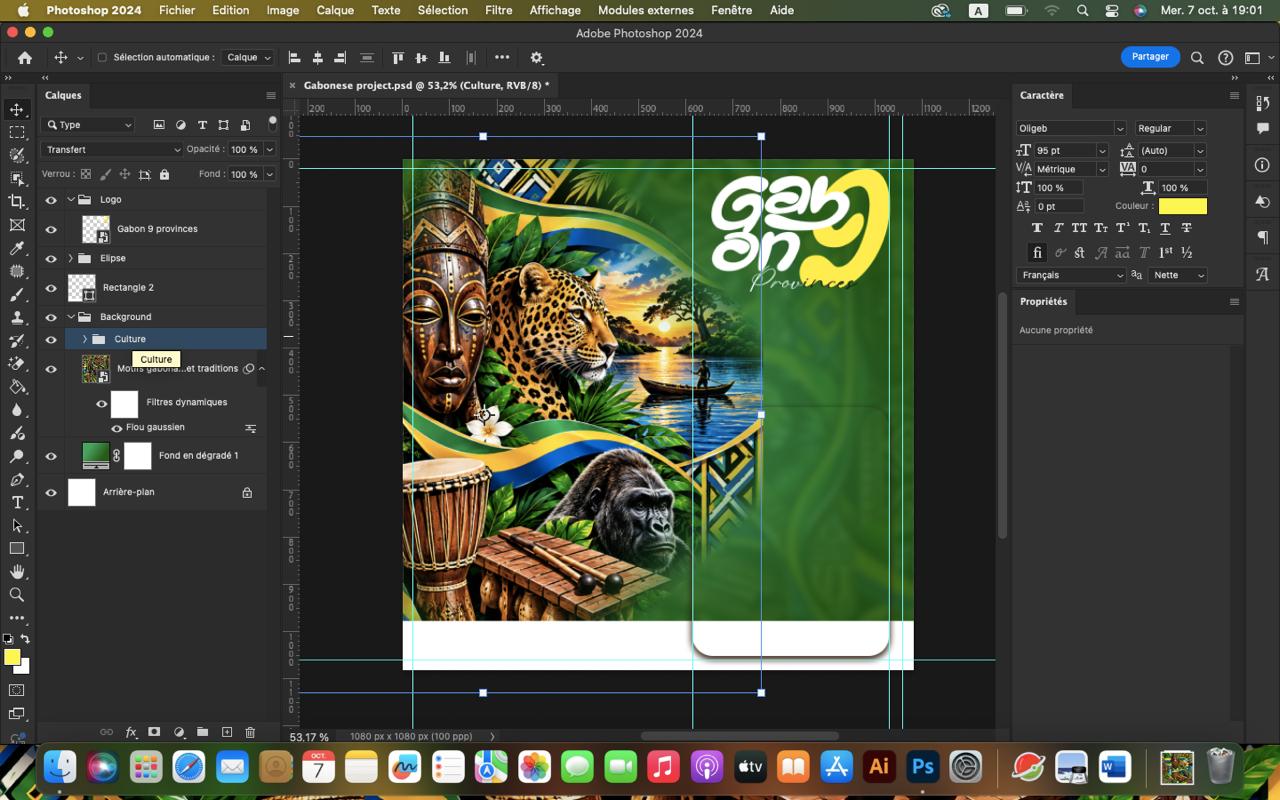
Task: Toggle visibility of Culture group
Action: (x=51, y=340)
